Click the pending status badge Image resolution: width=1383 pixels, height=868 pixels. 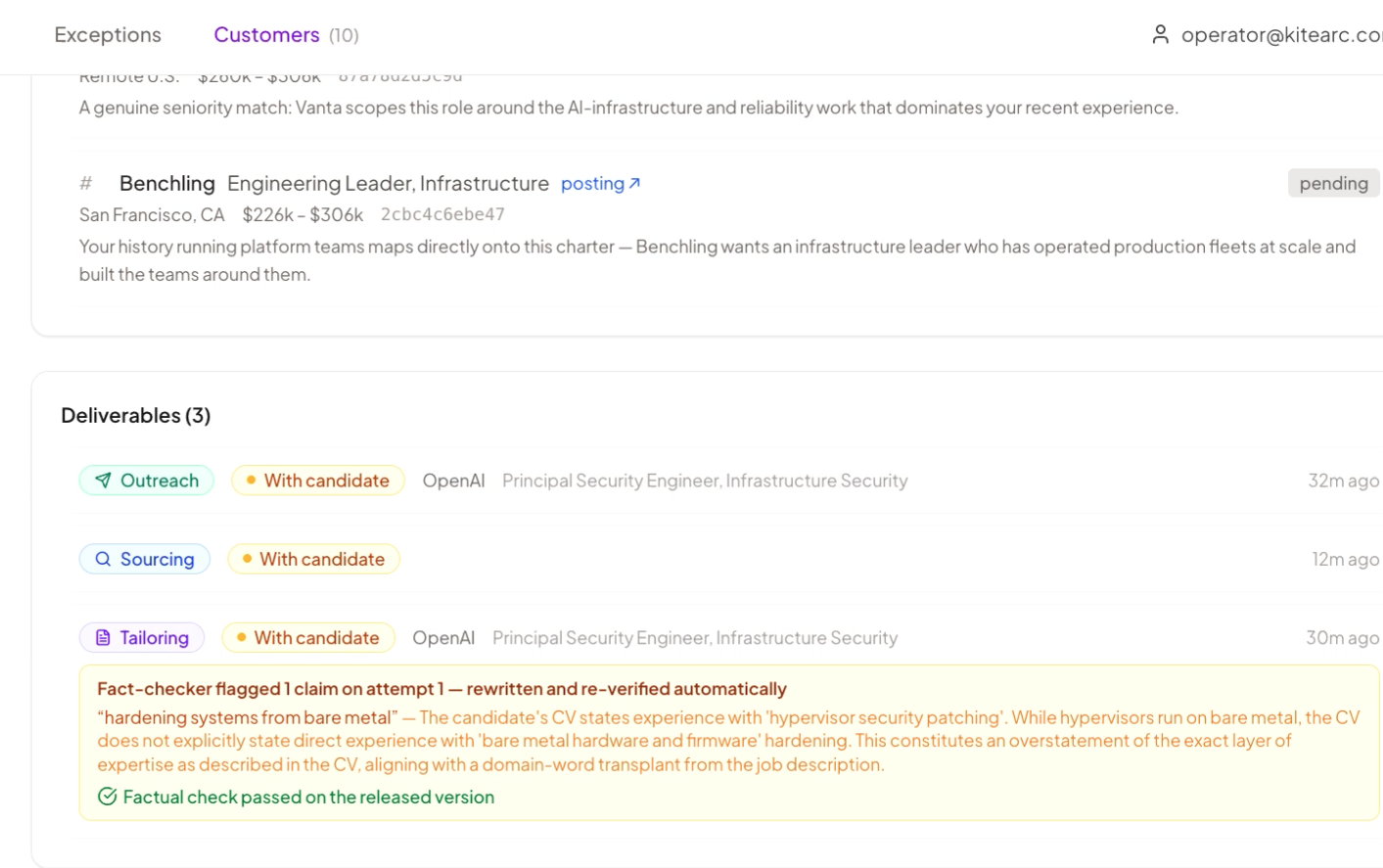(1333, 183)
